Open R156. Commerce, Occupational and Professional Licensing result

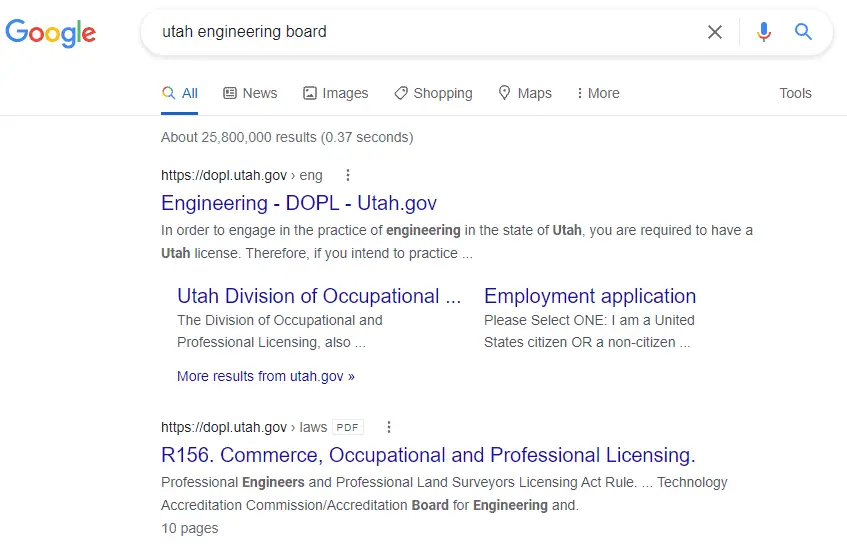tap(428, 455)
